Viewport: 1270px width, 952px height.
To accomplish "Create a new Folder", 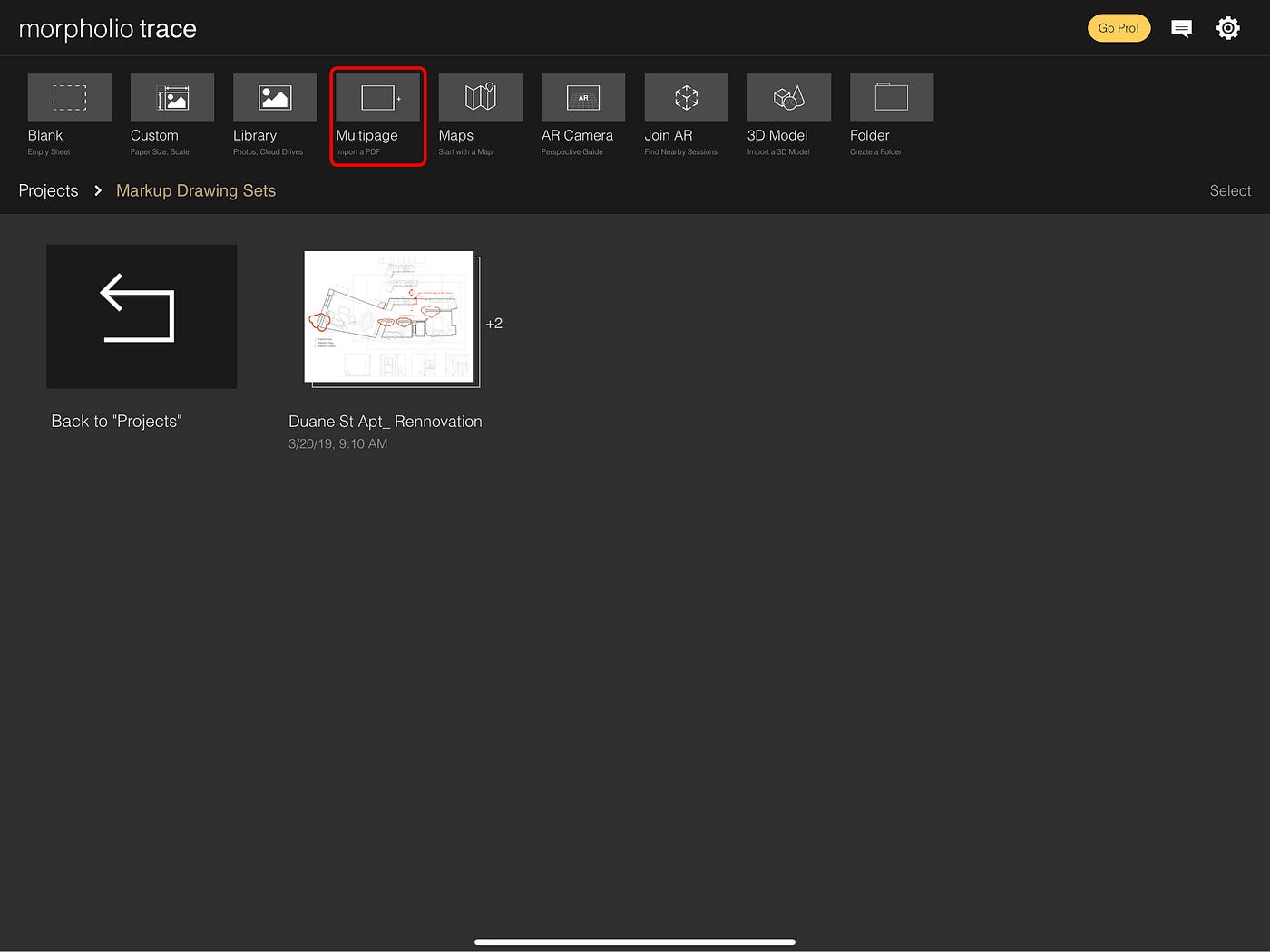I will click(x=892, y=98).
